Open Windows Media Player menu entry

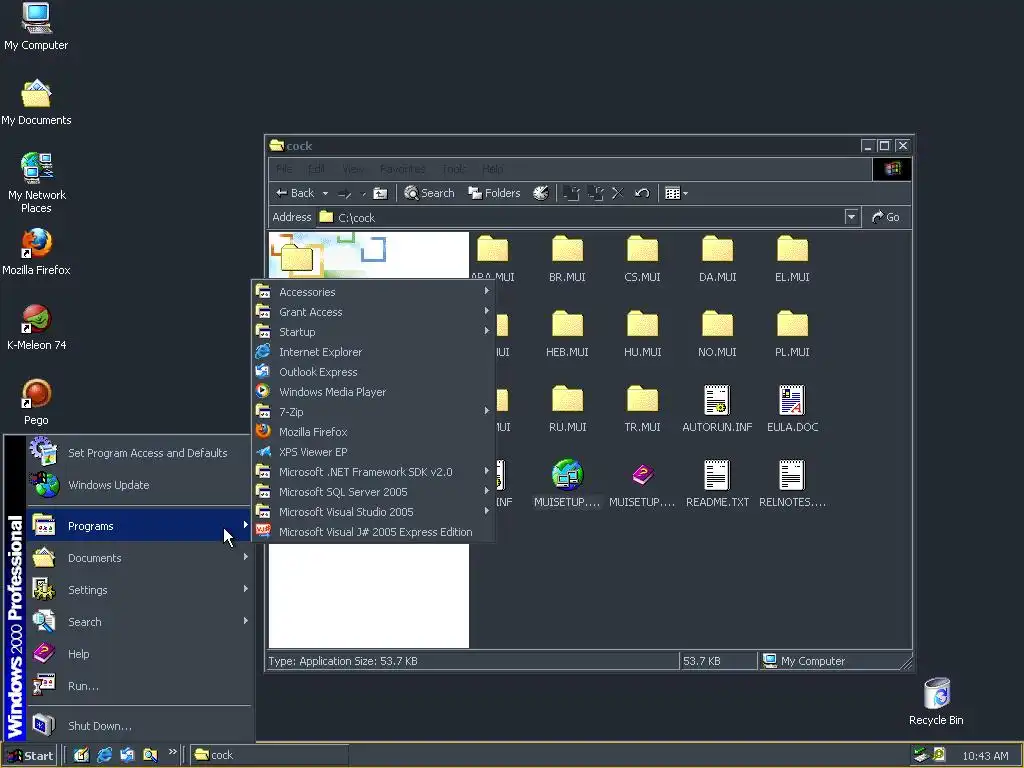pos(374,392)
